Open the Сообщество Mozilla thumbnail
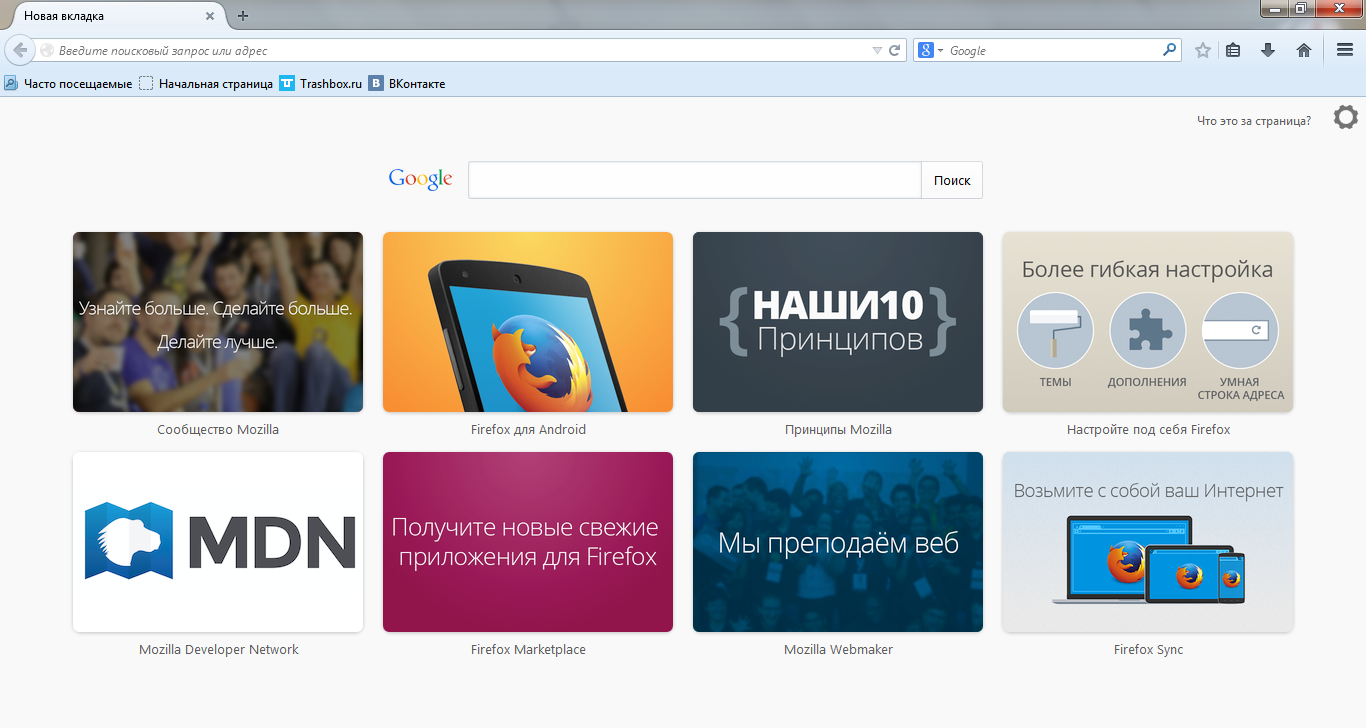 218,322
